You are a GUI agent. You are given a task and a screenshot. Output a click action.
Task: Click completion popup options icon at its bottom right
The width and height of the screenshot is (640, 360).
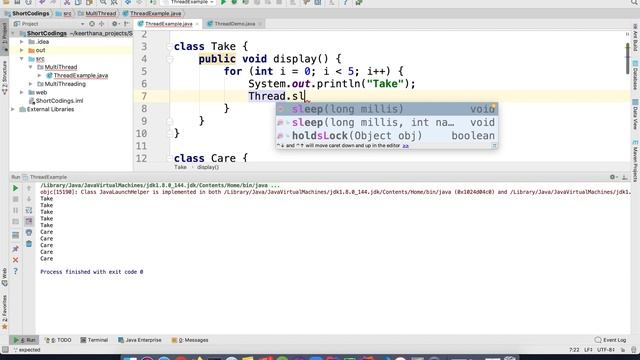pos(494,146)
